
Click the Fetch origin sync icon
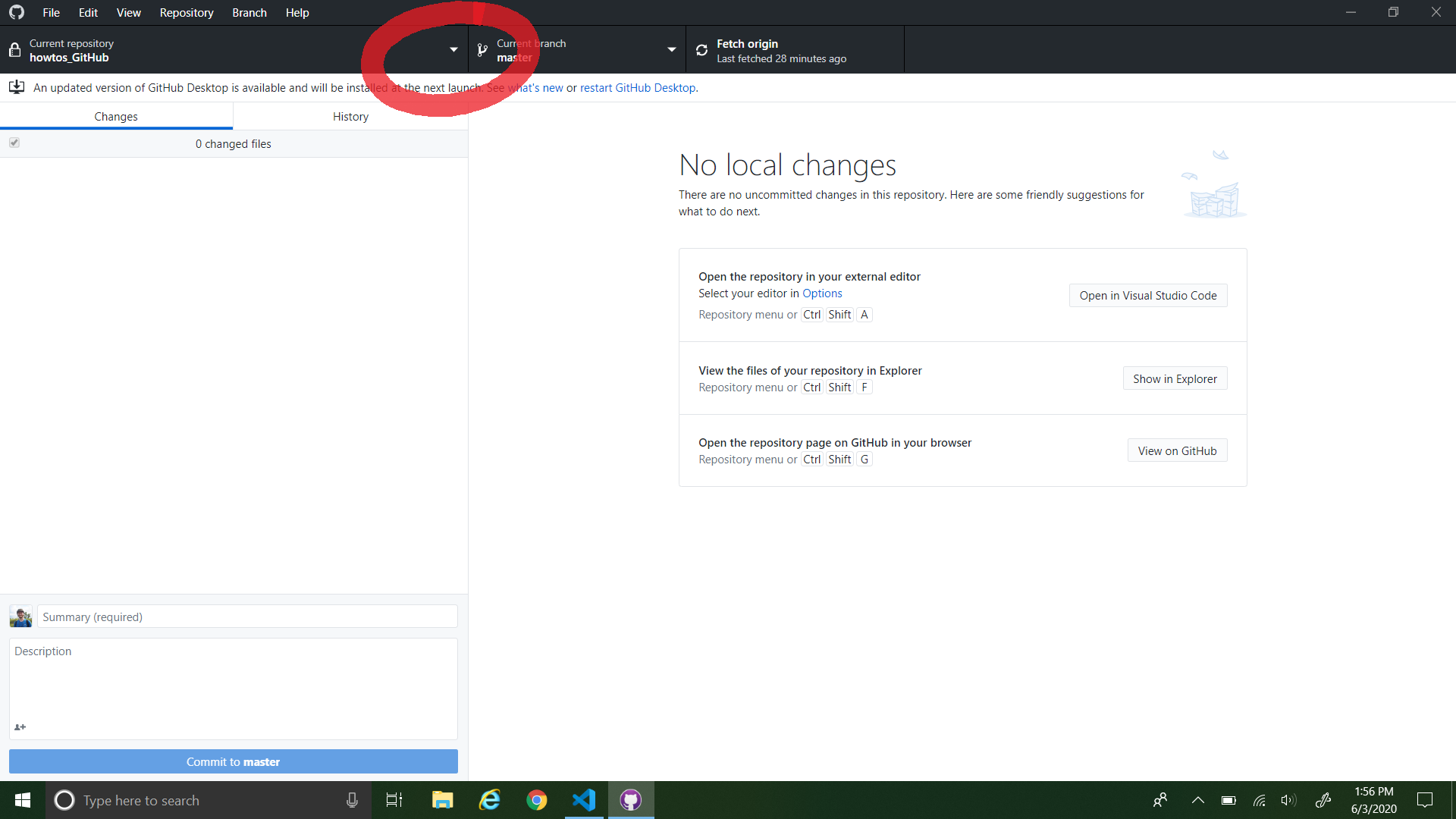coord(701,50)
